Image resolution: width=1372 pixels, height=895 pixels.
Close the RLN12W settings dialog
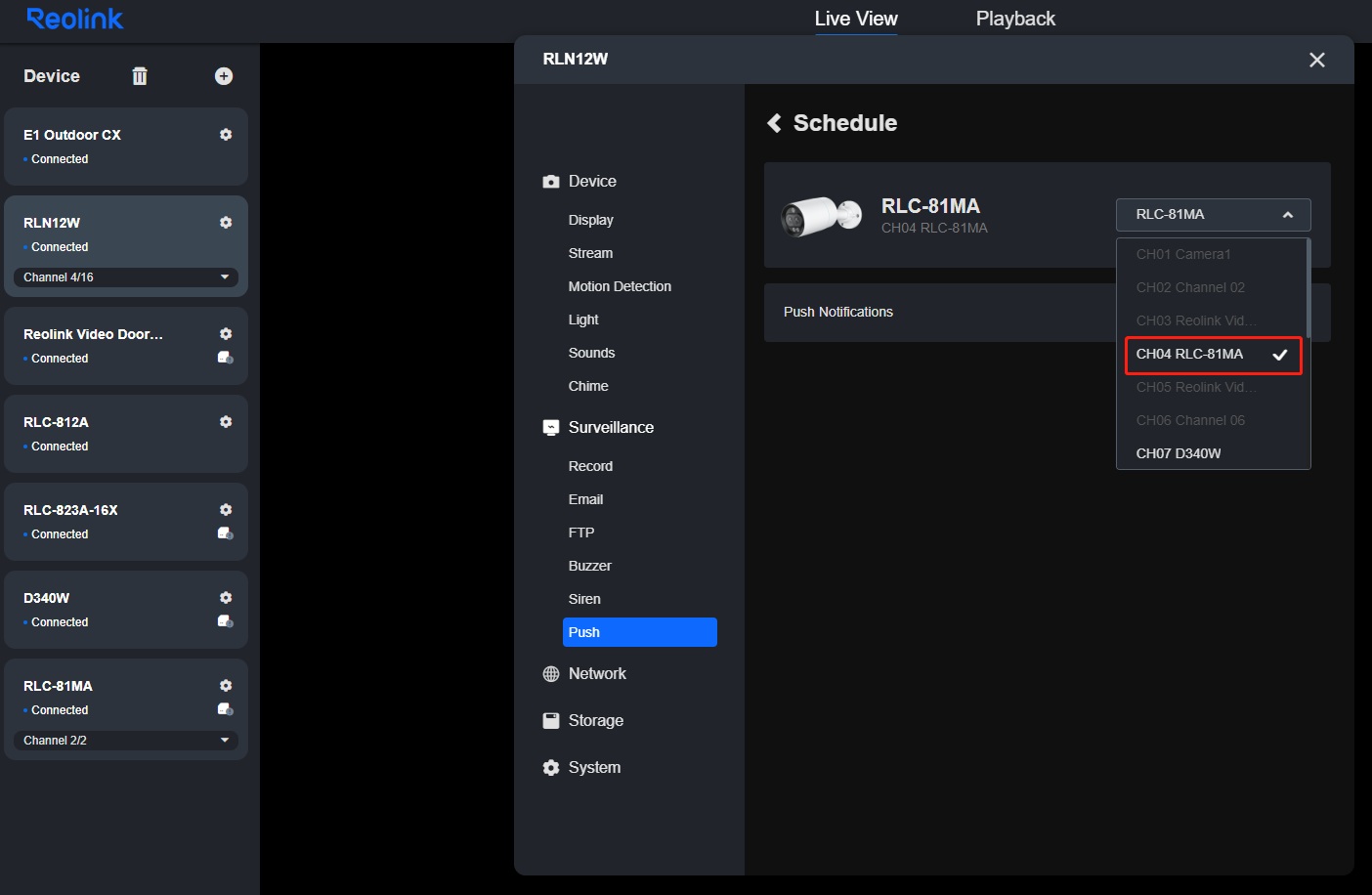tap(1316, 60)
